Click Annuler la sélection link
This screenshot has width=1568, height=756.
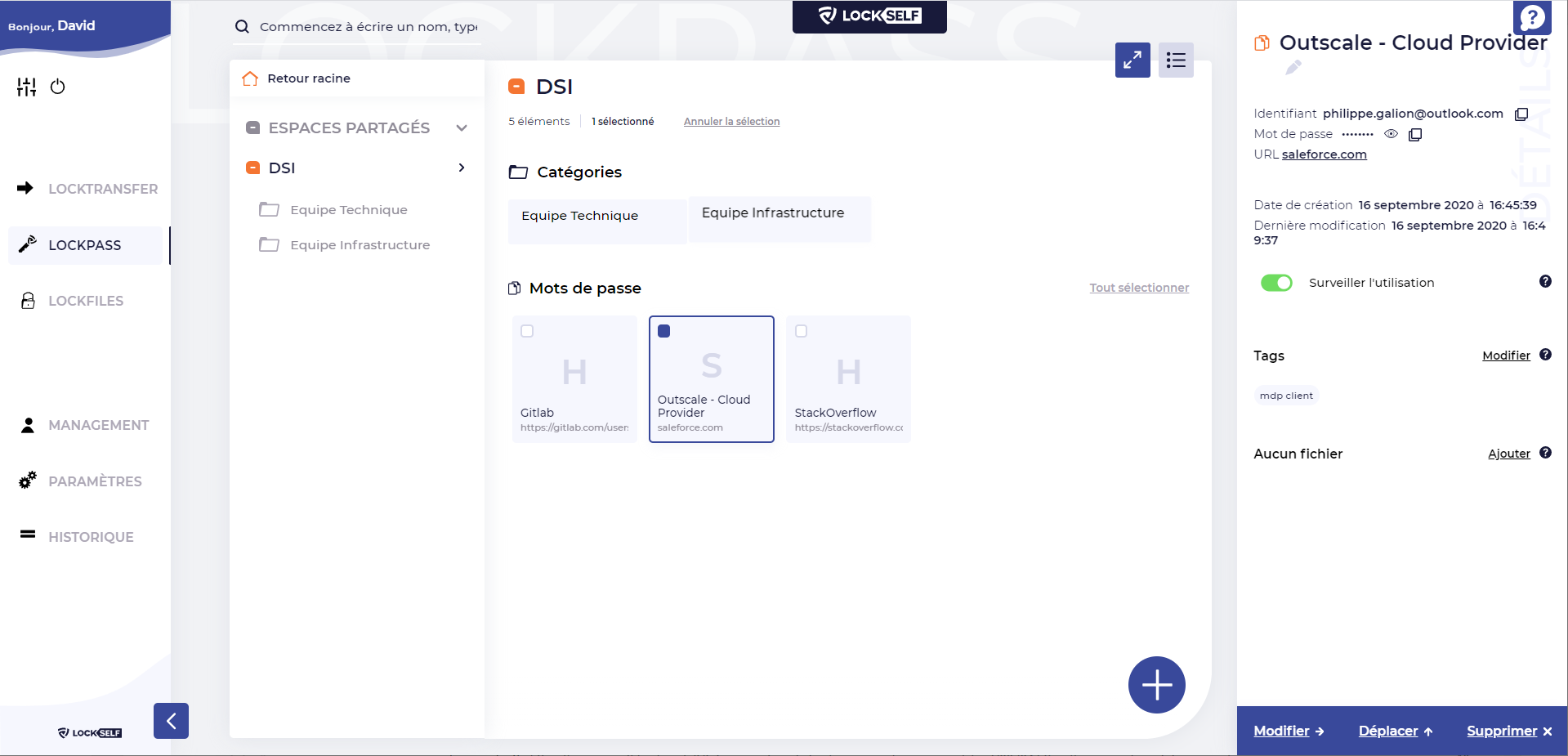(x=731, y=122)
